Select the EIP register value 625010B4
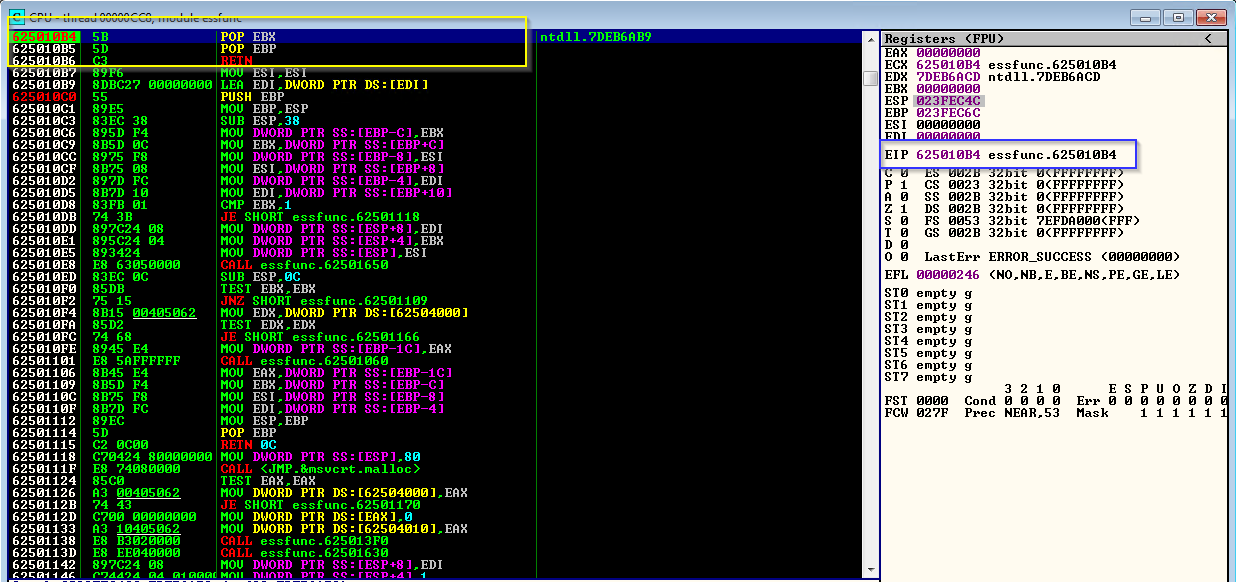The image size is (1236, 582). pos(948,155)
